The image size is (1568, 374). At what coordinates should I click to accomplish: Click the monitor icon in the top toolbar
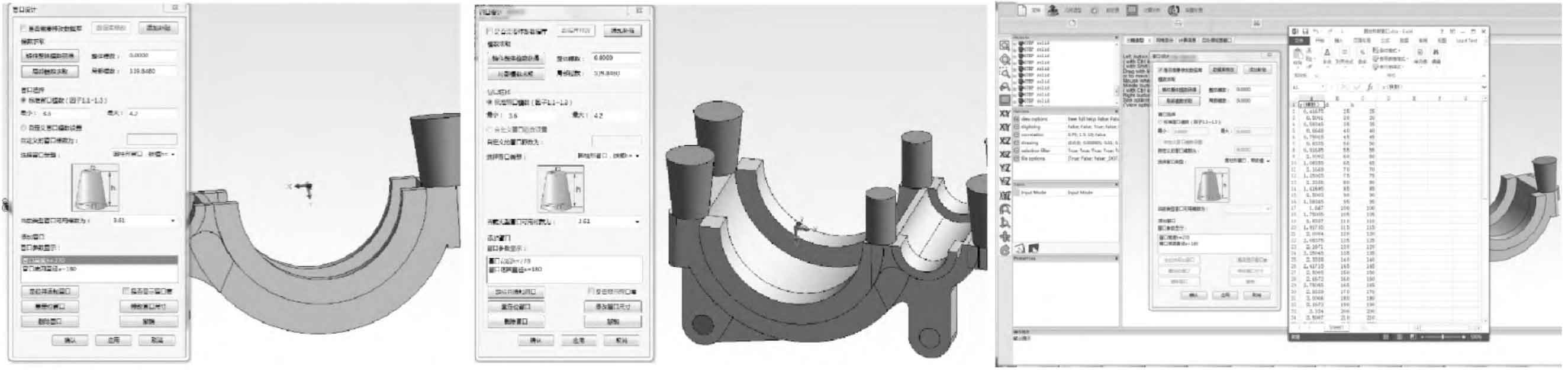[1132, 9]
